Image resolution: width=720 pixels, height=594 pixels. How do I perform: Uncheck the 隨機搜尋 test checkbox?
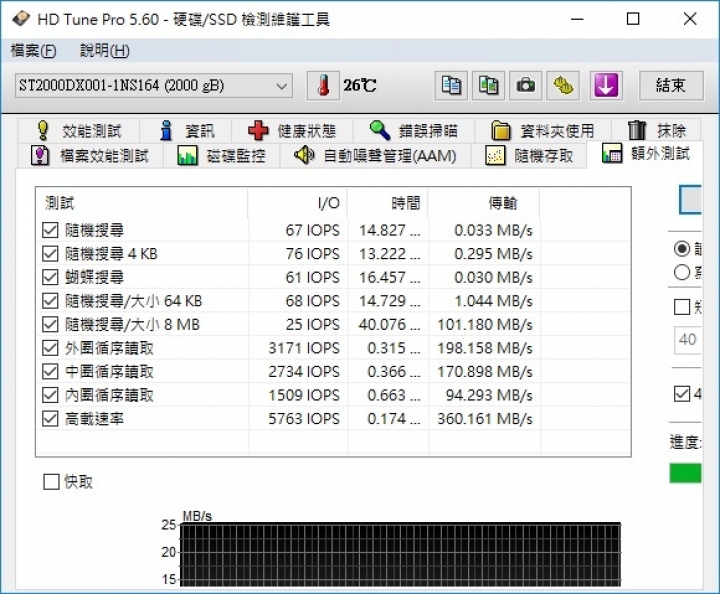(50, 230)
